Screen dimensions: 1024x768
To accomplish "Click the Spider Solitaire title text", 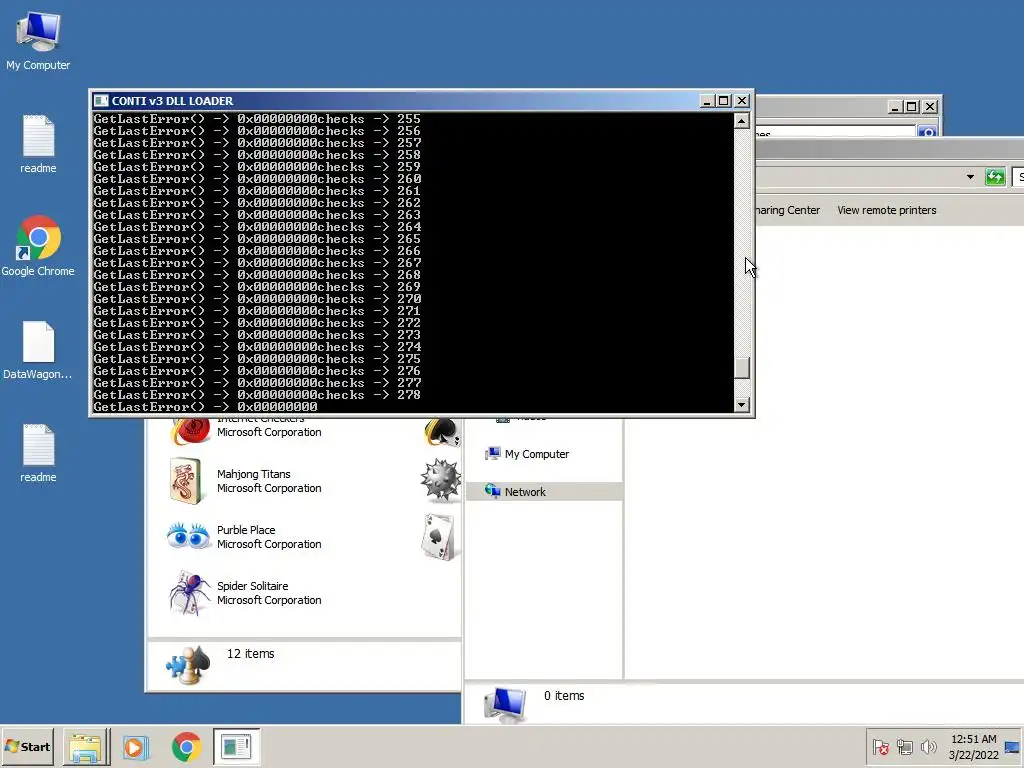I will coord(252,586).
